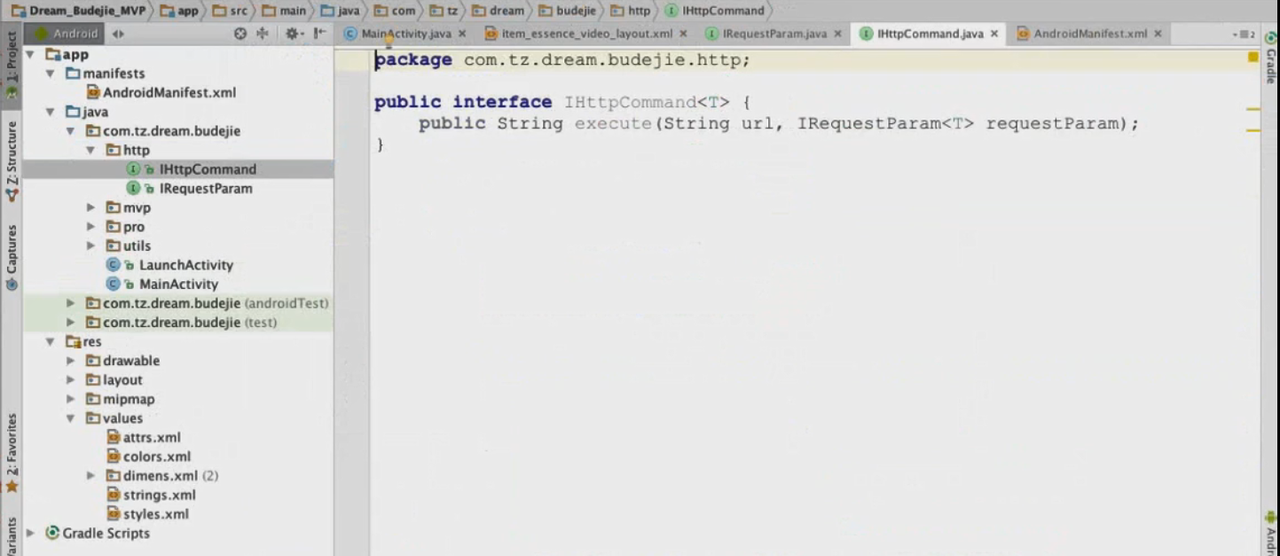The height and width of the screenshot is (556, 1280).
Task: Collapse the java folder node
Action: pyautogui.click(x=50, y=111)
